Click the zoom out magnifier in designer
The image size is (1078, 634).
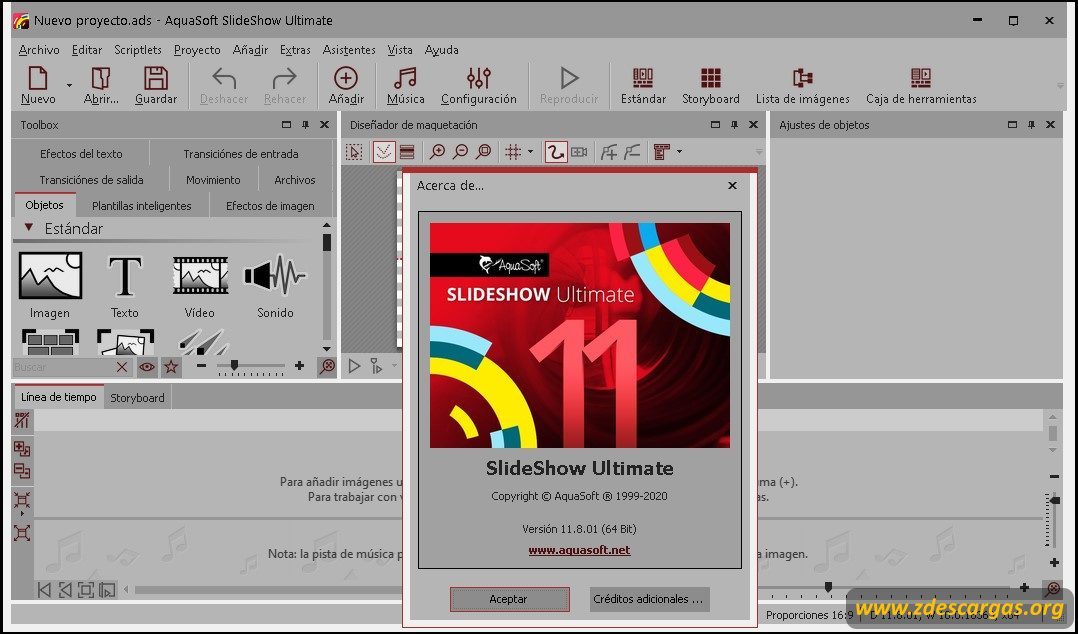coord(461,152)
